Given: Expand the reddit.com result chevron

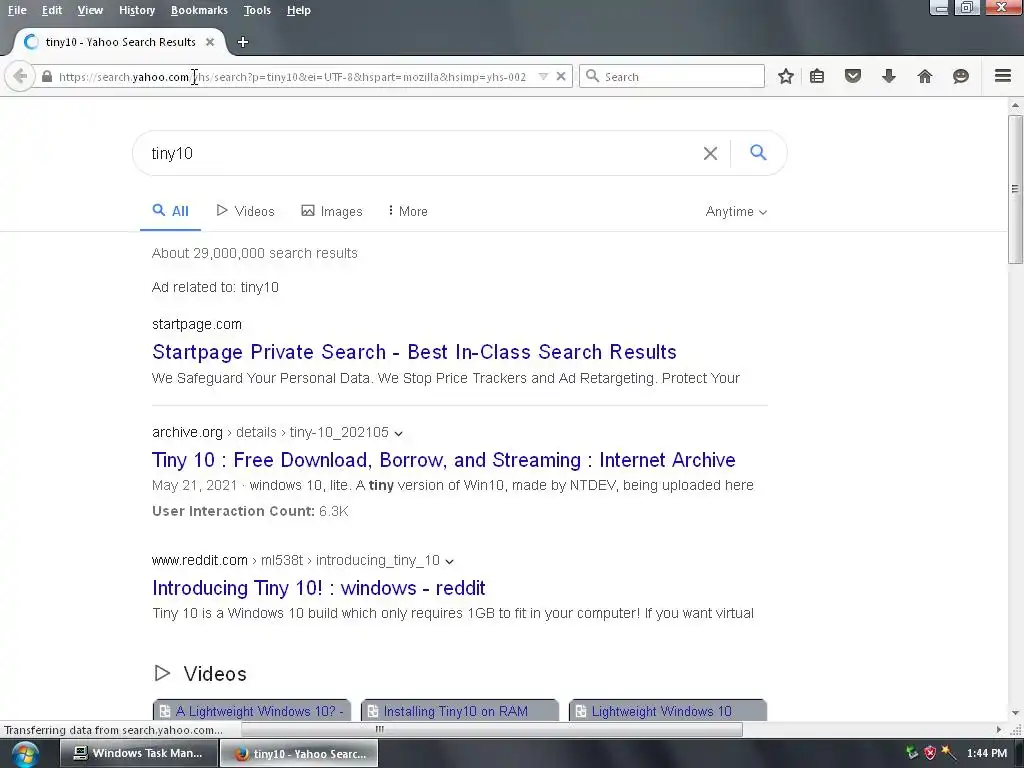Looking at the screenshot, I should pyautogui.click(x=449, y=561).
